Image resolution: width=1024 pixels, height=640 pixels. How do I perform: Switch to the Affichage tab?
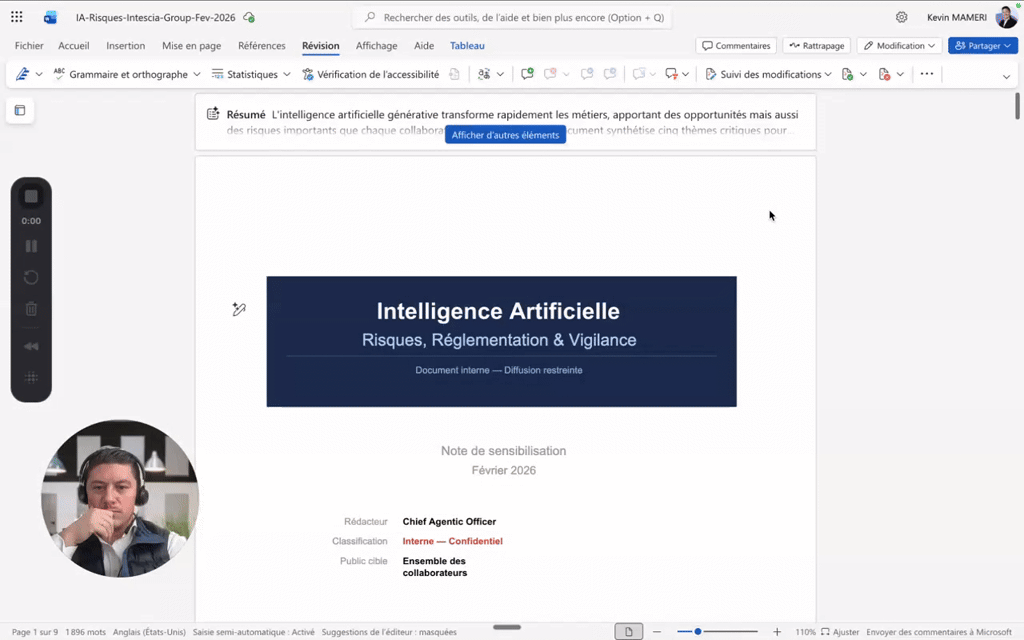376,46
